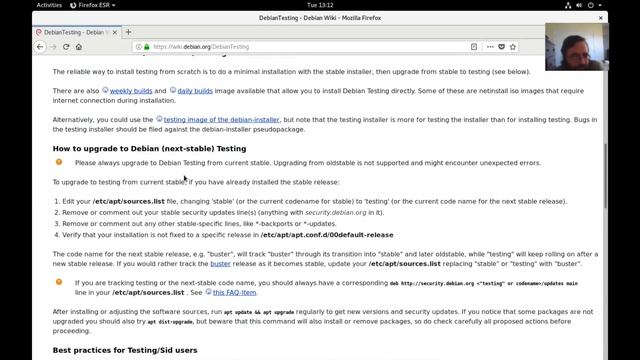Click the security.debian.org italic text
The height and width of the screenshot is (360, 640).
336,213
